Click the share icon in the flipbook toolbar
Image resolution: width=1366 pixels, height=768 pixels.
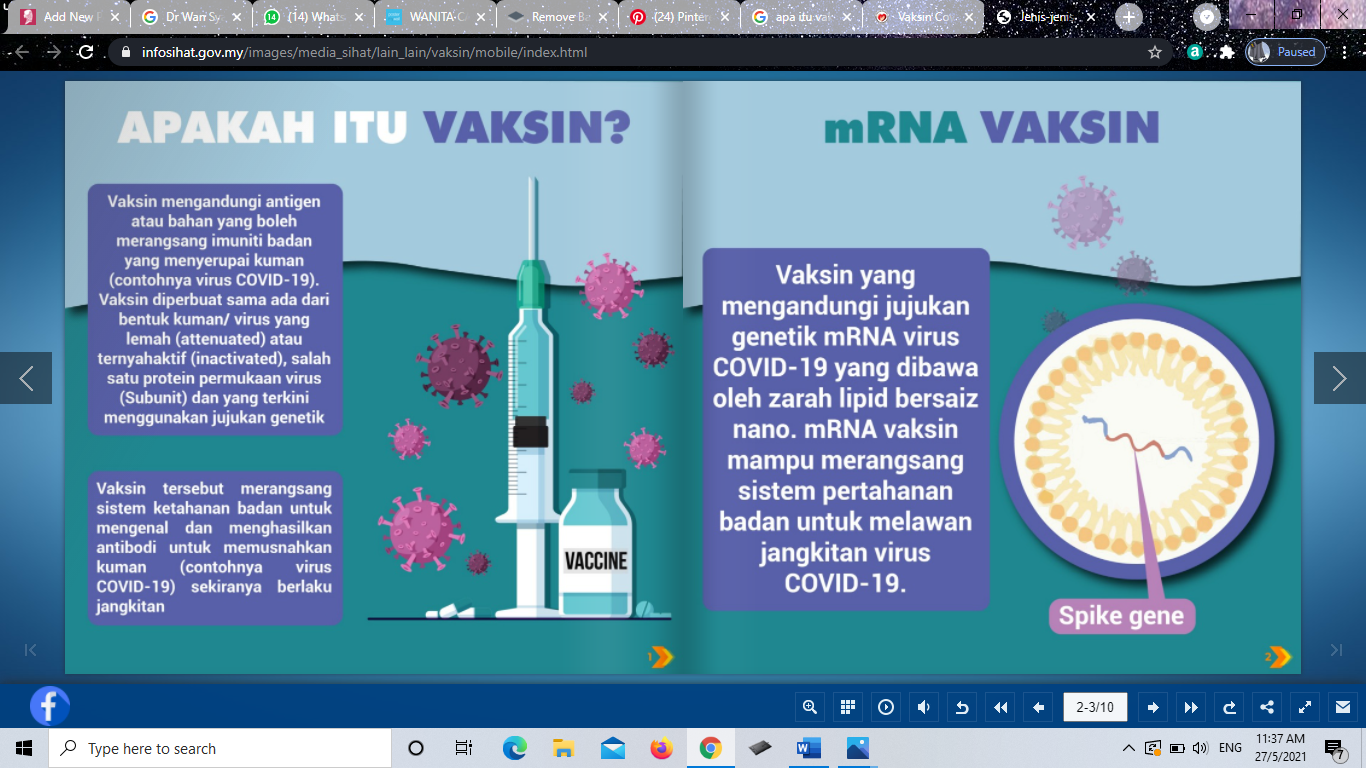pos(1266,707)
